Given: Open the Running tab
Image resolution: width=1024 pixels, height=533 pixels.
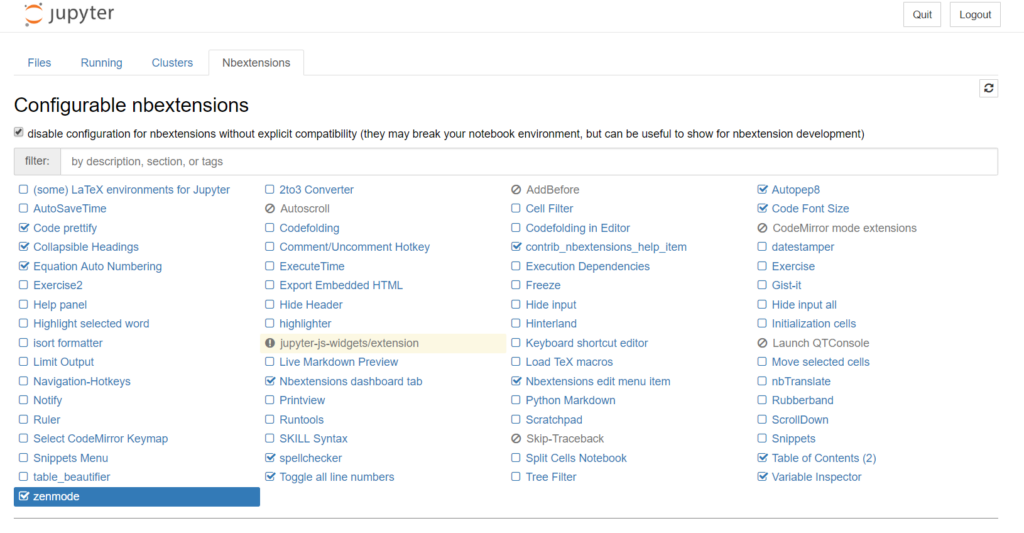Looking at the screenshot, I should point(101,63).
